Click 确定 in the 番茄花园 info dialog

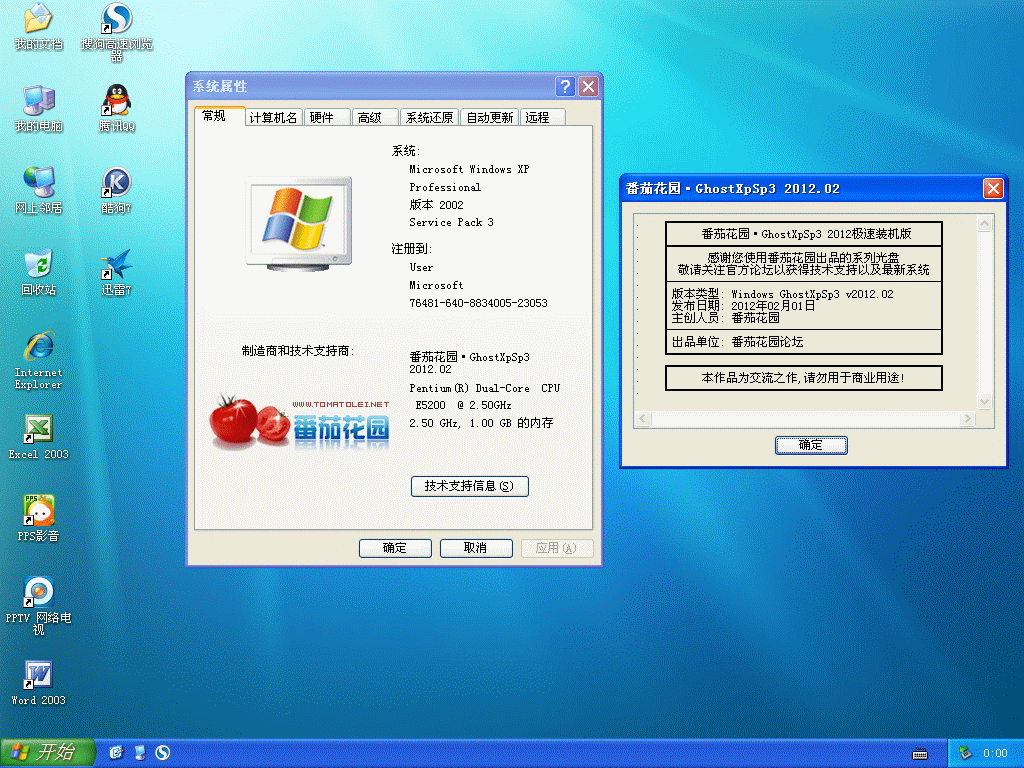(811, 445)
